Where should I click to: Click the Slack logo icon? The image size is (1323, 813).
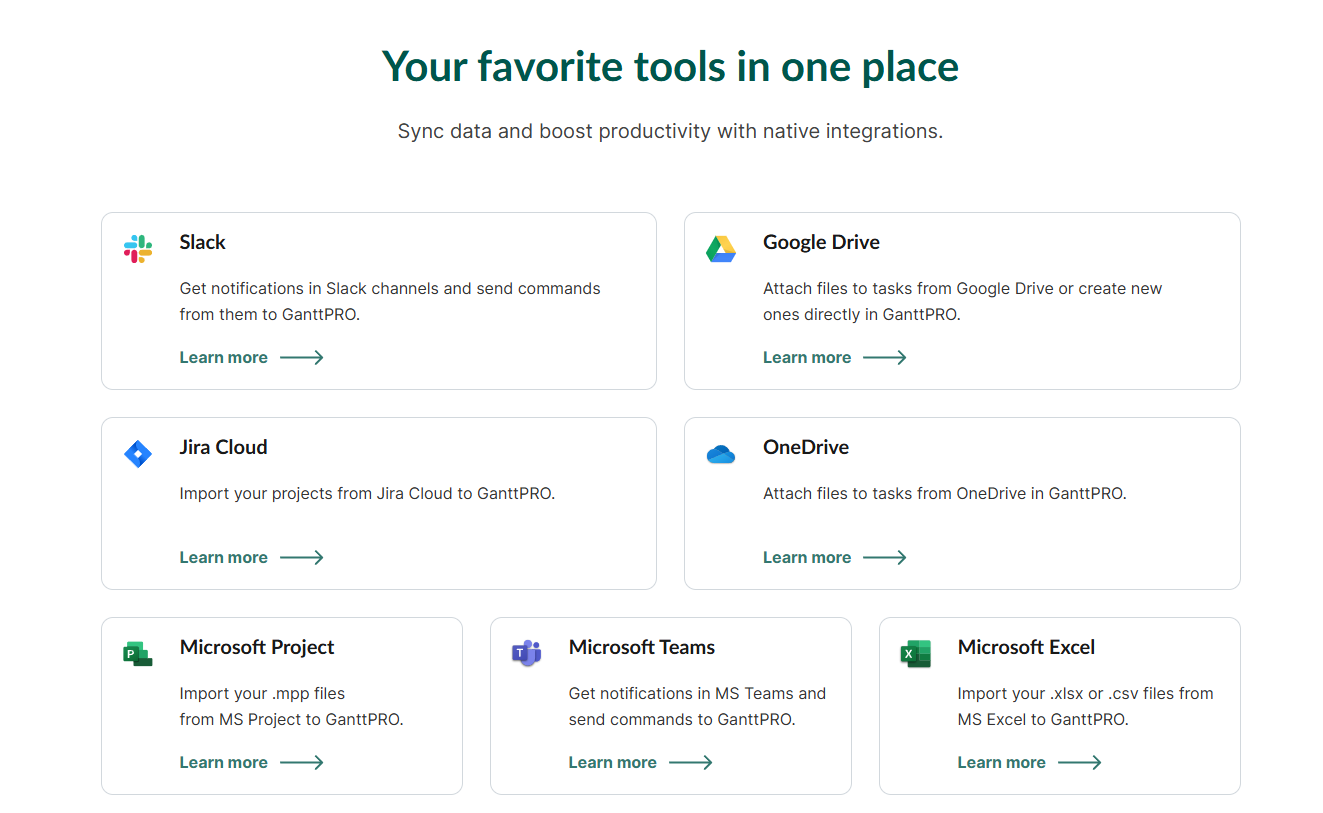[x=138, y=249]
